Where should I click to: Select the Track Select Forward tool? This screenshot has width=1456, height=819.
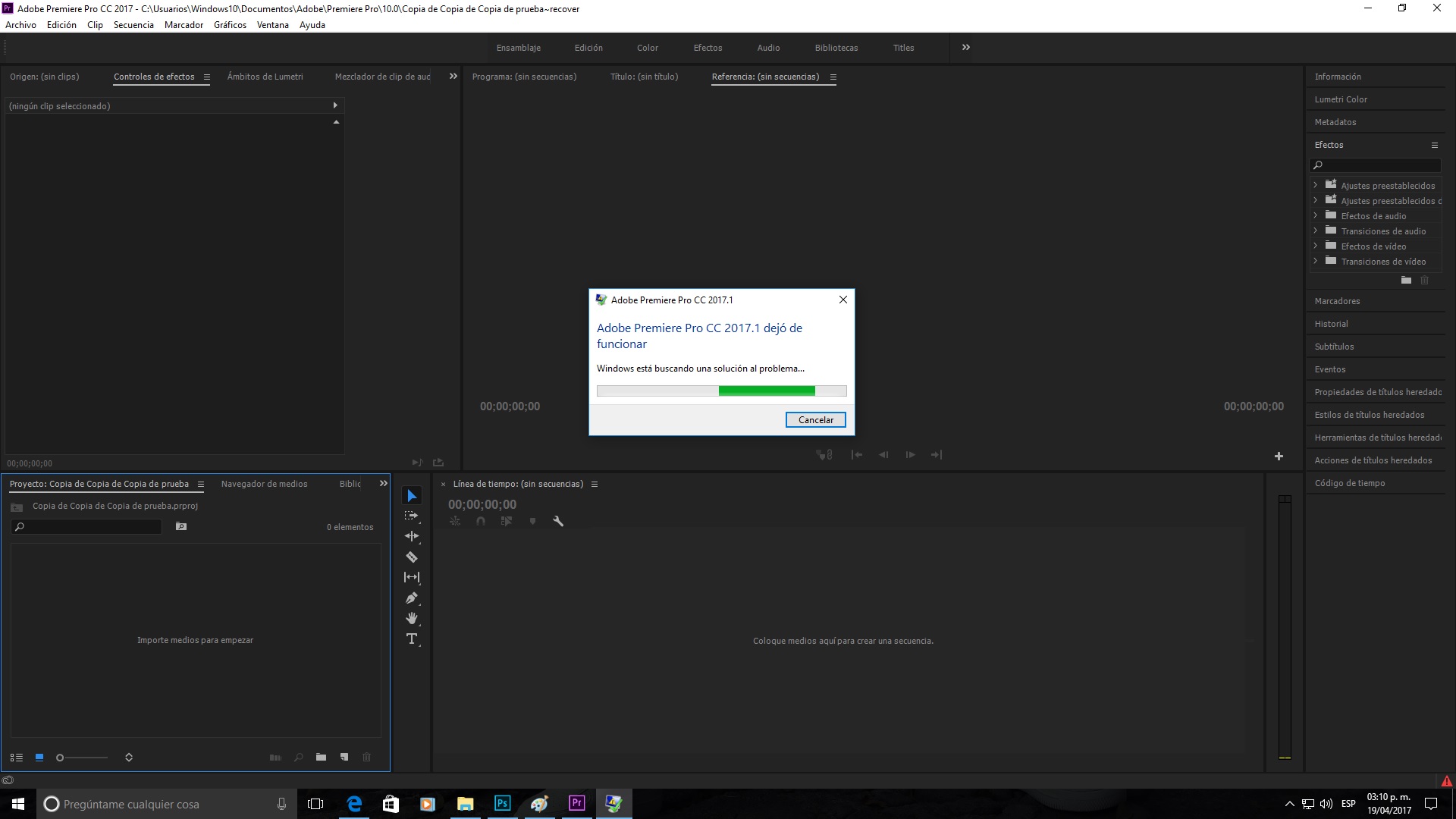(412, 516)
